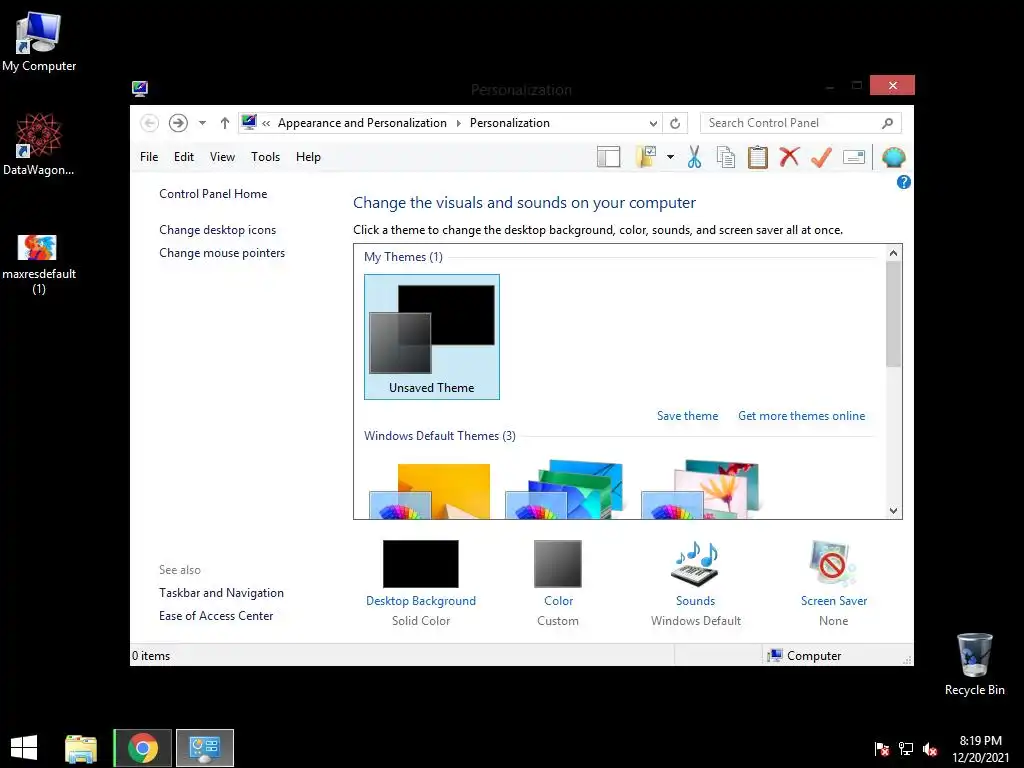
Task: Select the DataWagon desktop shortcut
Action: click(x=39, y=144)
